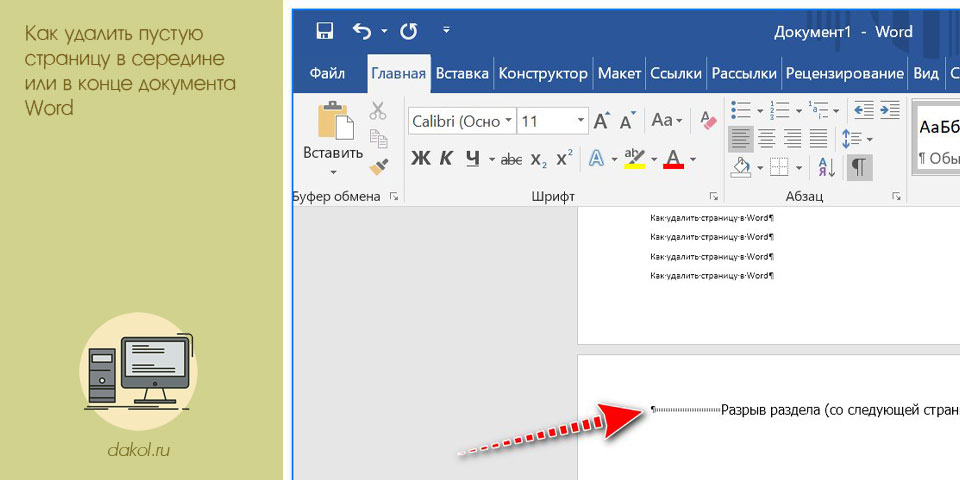The height and width of the screenshot is (480, 960).
Task: Open the Вид tab
Action: pos(926,73)
